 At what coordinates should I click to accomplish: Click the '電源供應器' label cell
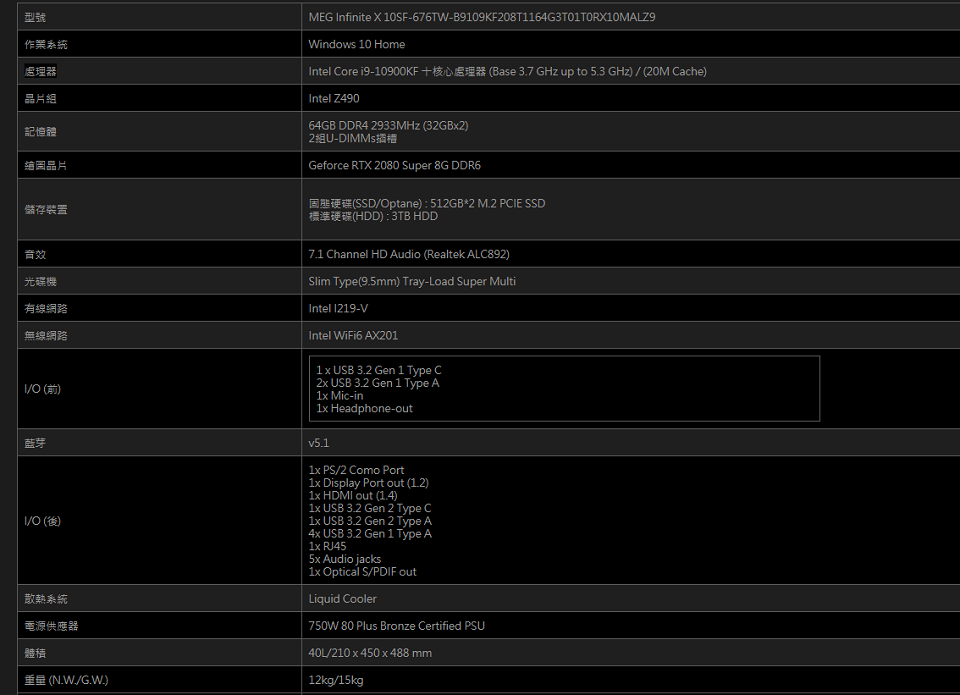click(159, 626)
